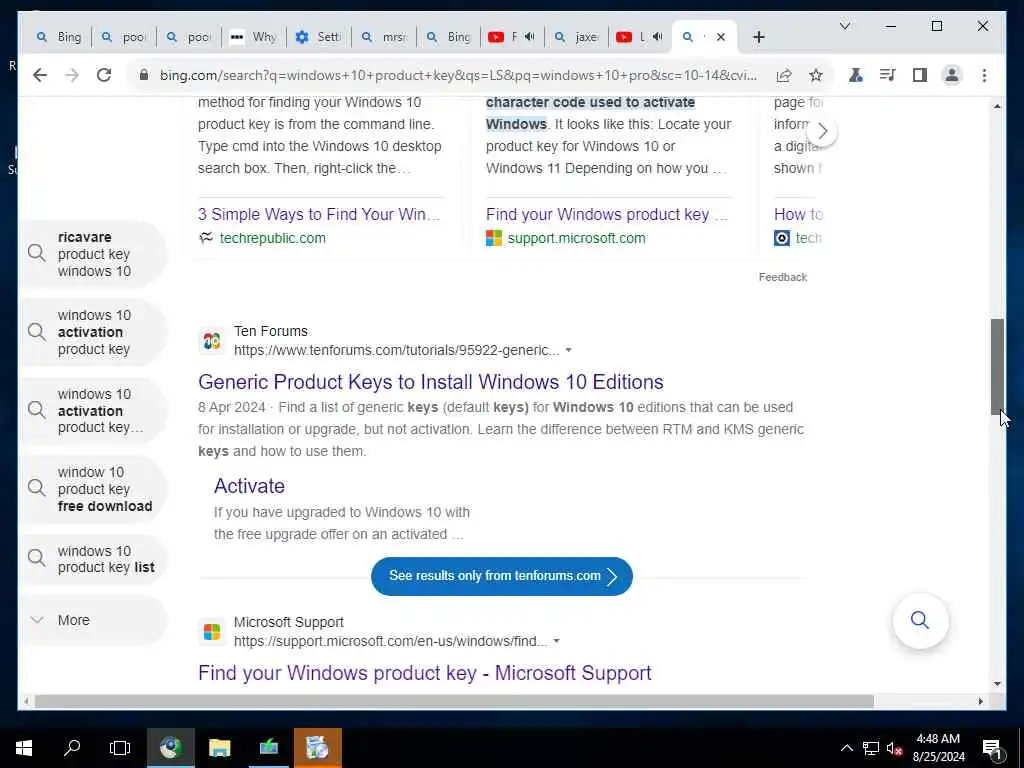Viewport: 1024px width, 768px height.
Task: Click the Ten Forums favicon
Action: point(212,341)
